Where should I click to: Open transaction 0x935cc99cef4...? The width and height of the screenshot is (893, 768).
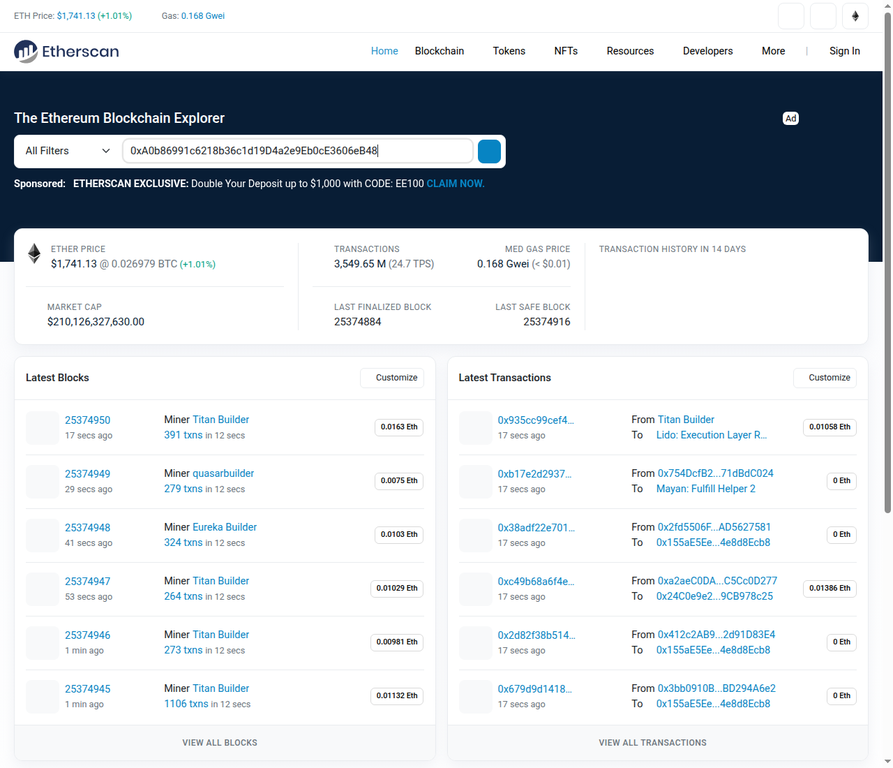tap(536, 420)
